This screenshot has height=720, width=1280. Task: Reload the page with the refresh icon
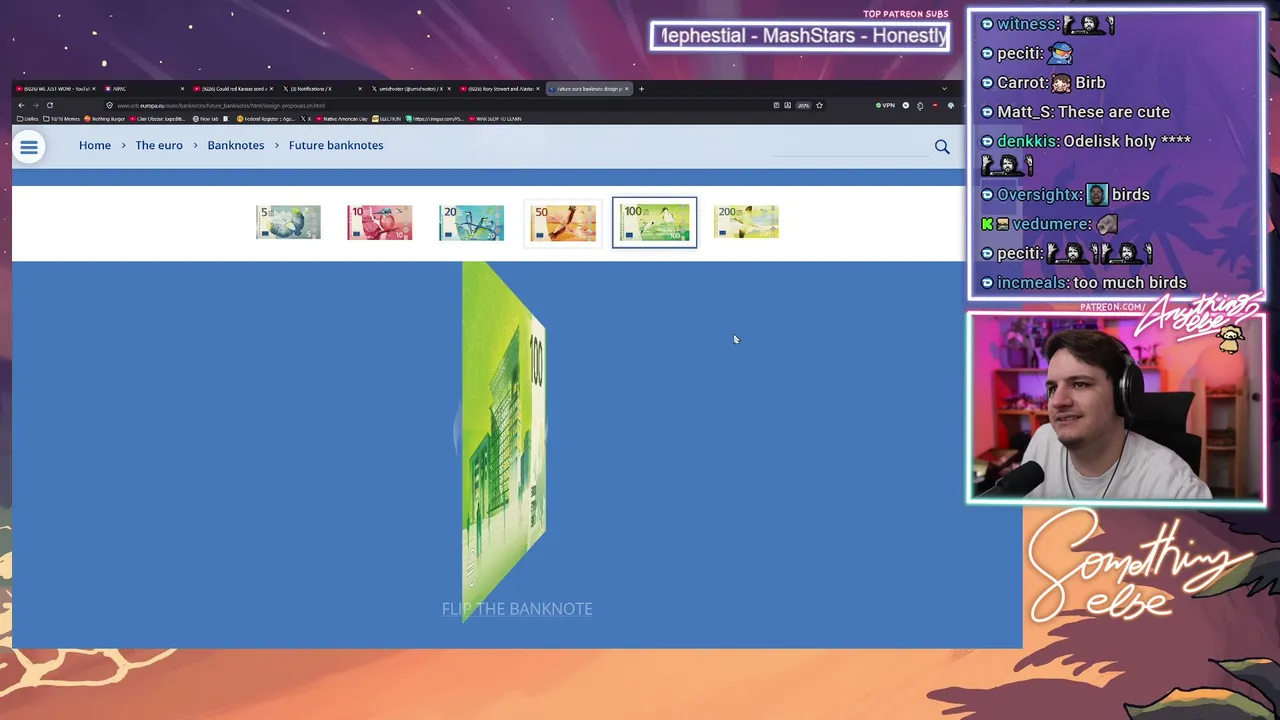[x=49, y=105]
